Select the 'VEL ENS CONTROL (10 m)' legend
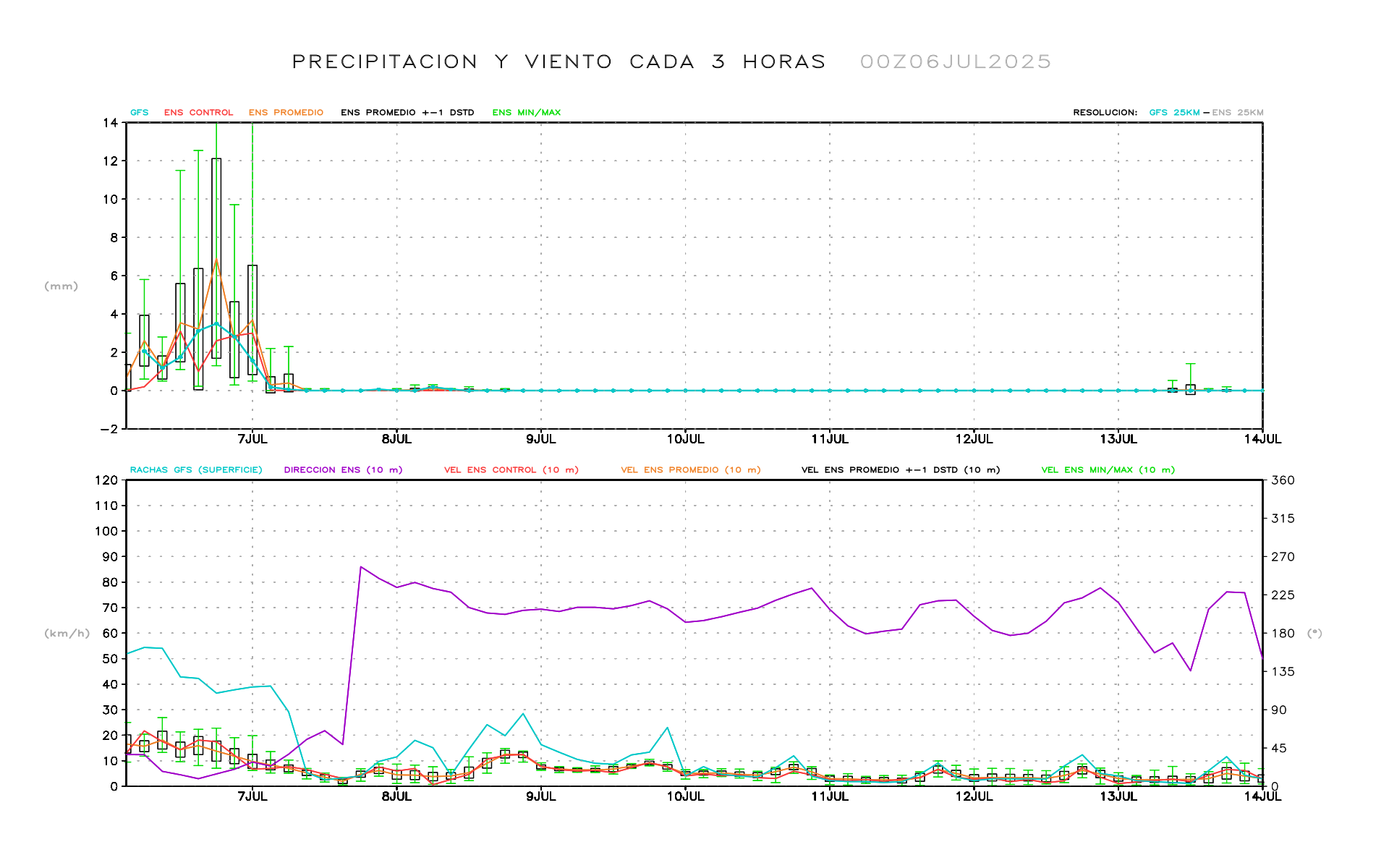The width and height of the screenshot is (1389, 868). (511, 469)
